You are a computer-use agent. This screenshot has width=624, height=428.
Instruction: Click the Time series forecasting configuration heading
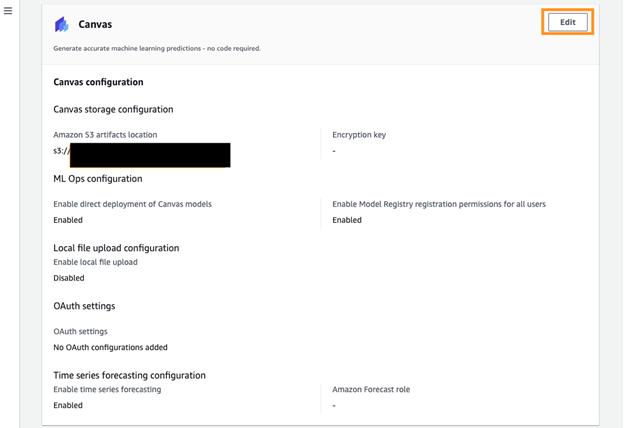pos(129,375)
